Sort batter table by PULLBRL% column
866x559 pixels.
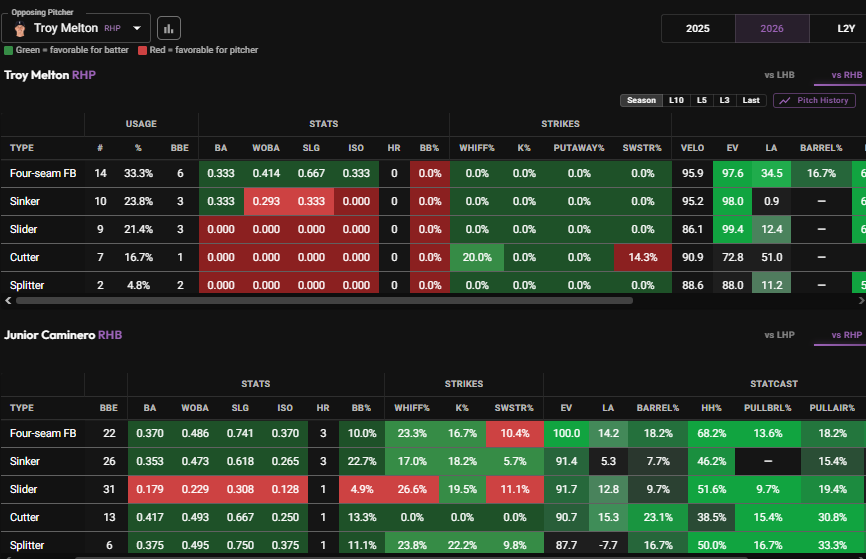768,408
